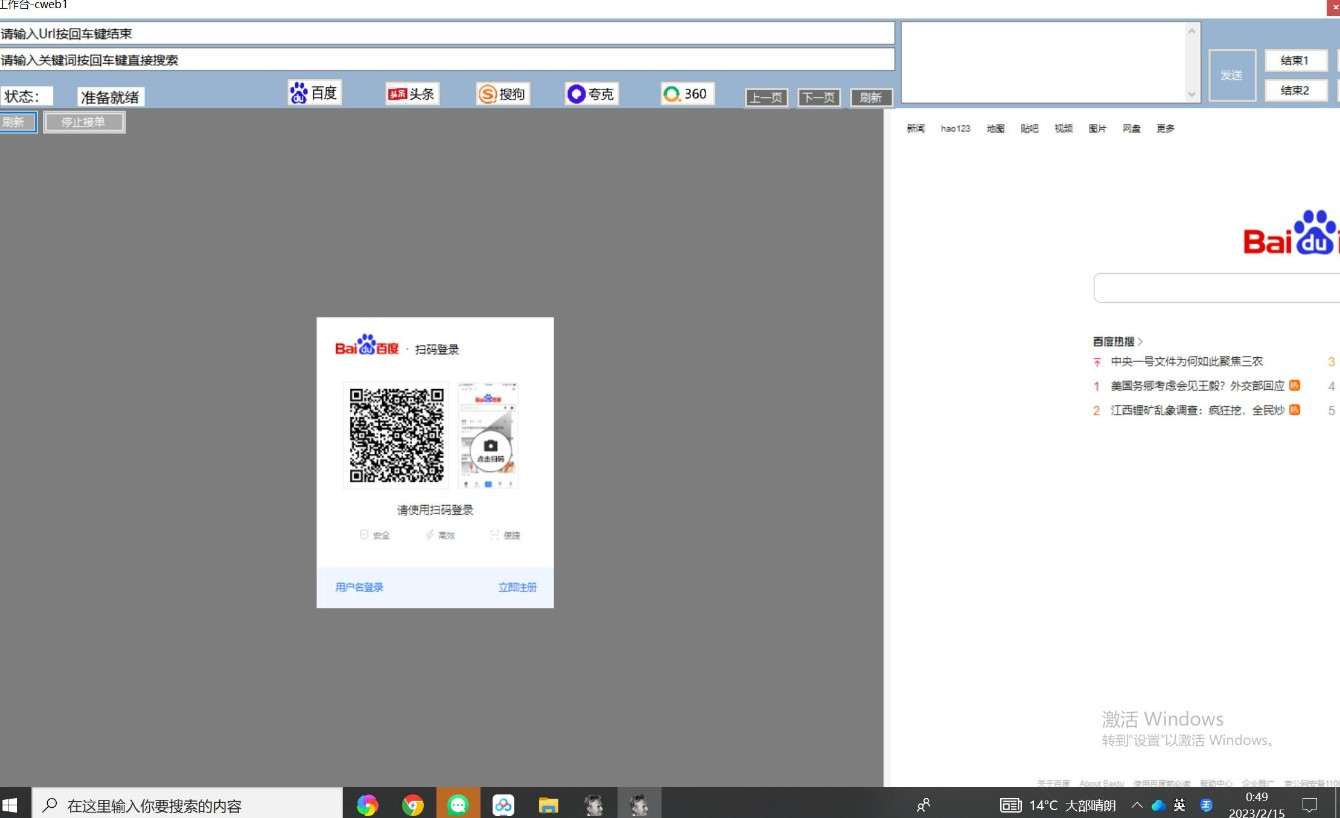Open the Windows Start menu
This screenshot has height=818, width=1340.
tap(12, 804)
